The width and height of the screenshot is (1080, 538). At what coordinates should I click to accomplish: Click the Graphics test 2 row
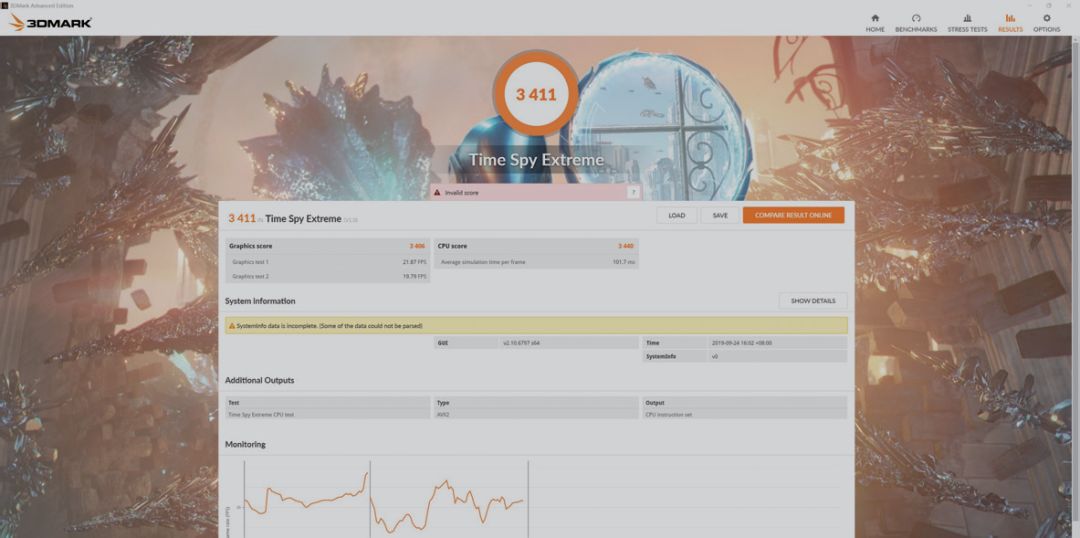click(327, 276)
